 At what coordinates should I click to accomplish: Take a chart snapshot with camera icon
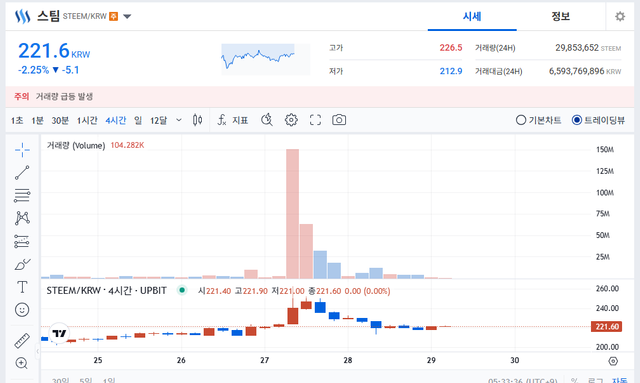tap(339, 120)
